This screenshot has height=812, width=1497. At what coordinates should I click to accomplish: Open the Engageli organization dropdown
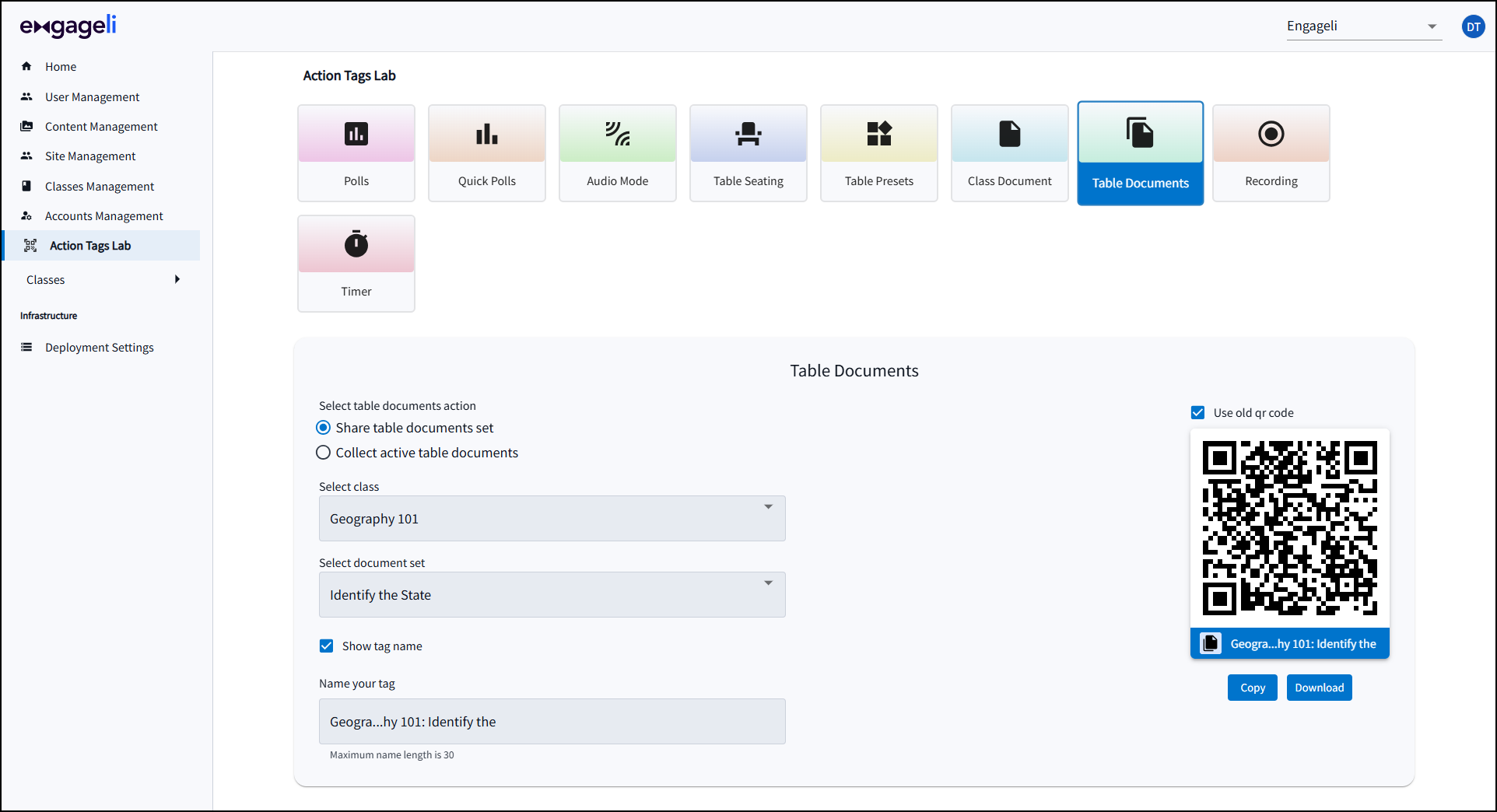[1364, 26]
